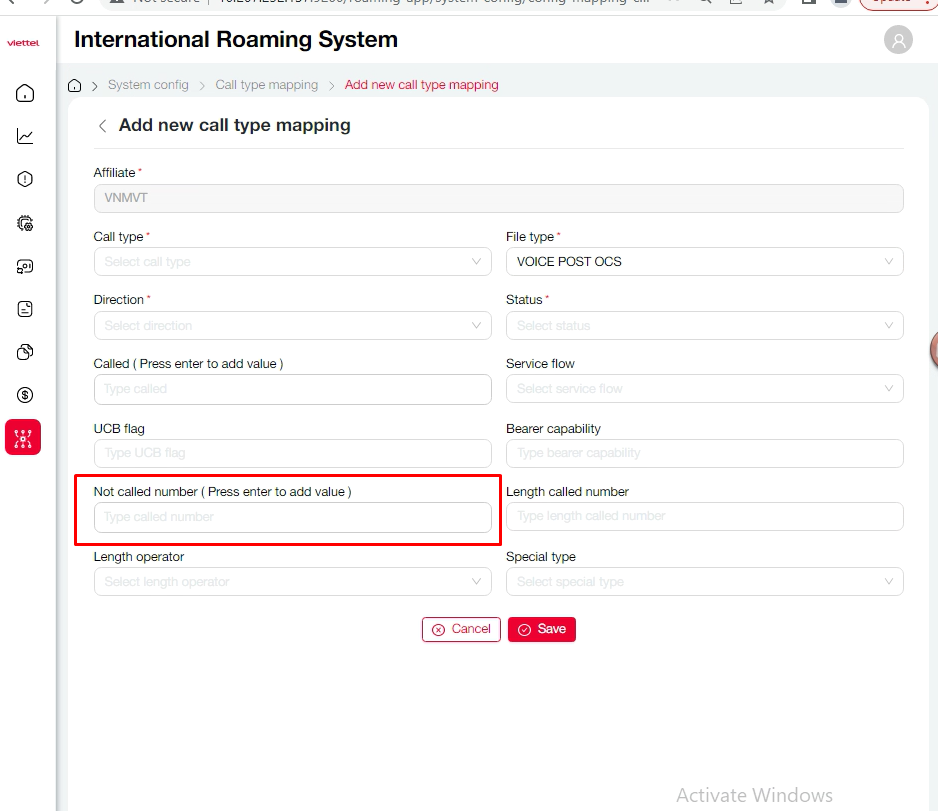Screen dimensions: 938x811
Task: Open the Call type dropdown
Action: (292, 262)
